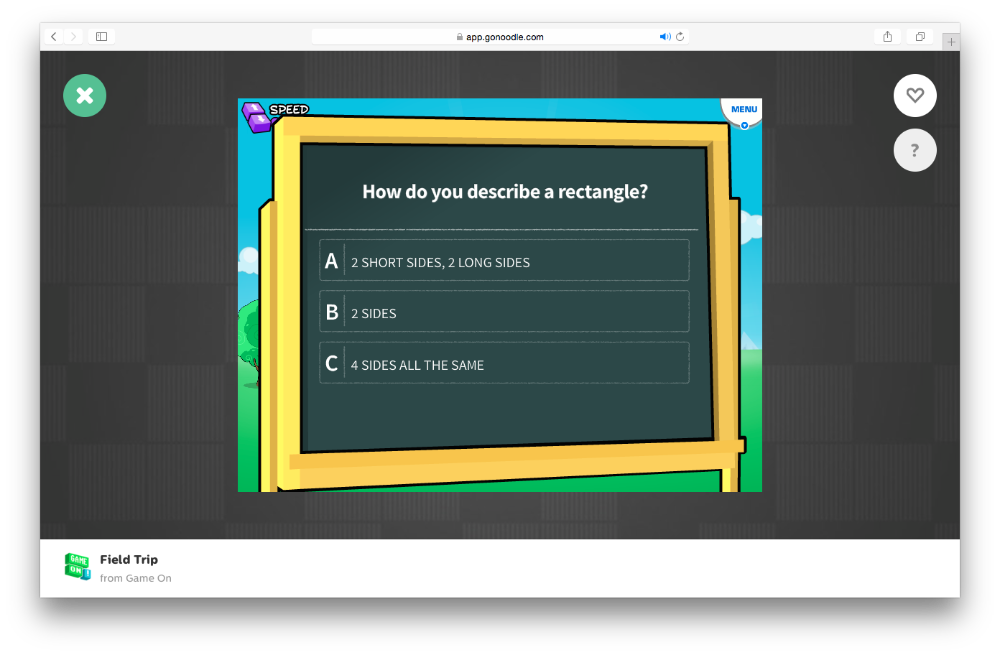The image size is (1000, 655).
Task: Mute the tab audio speaker icon
Action: [665, 37]
